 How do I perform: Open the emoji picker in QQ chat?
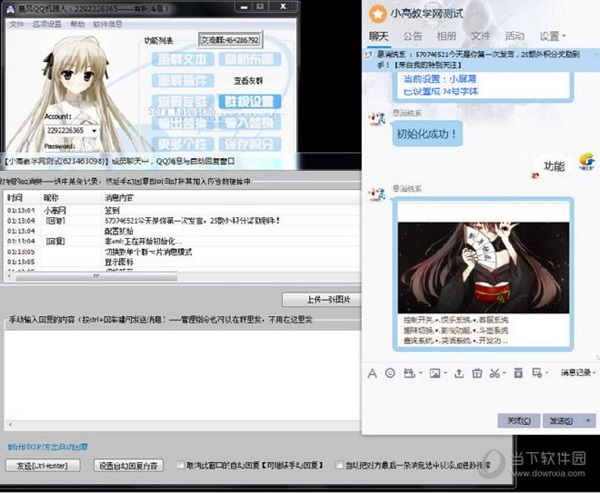(x=390, y=373)
